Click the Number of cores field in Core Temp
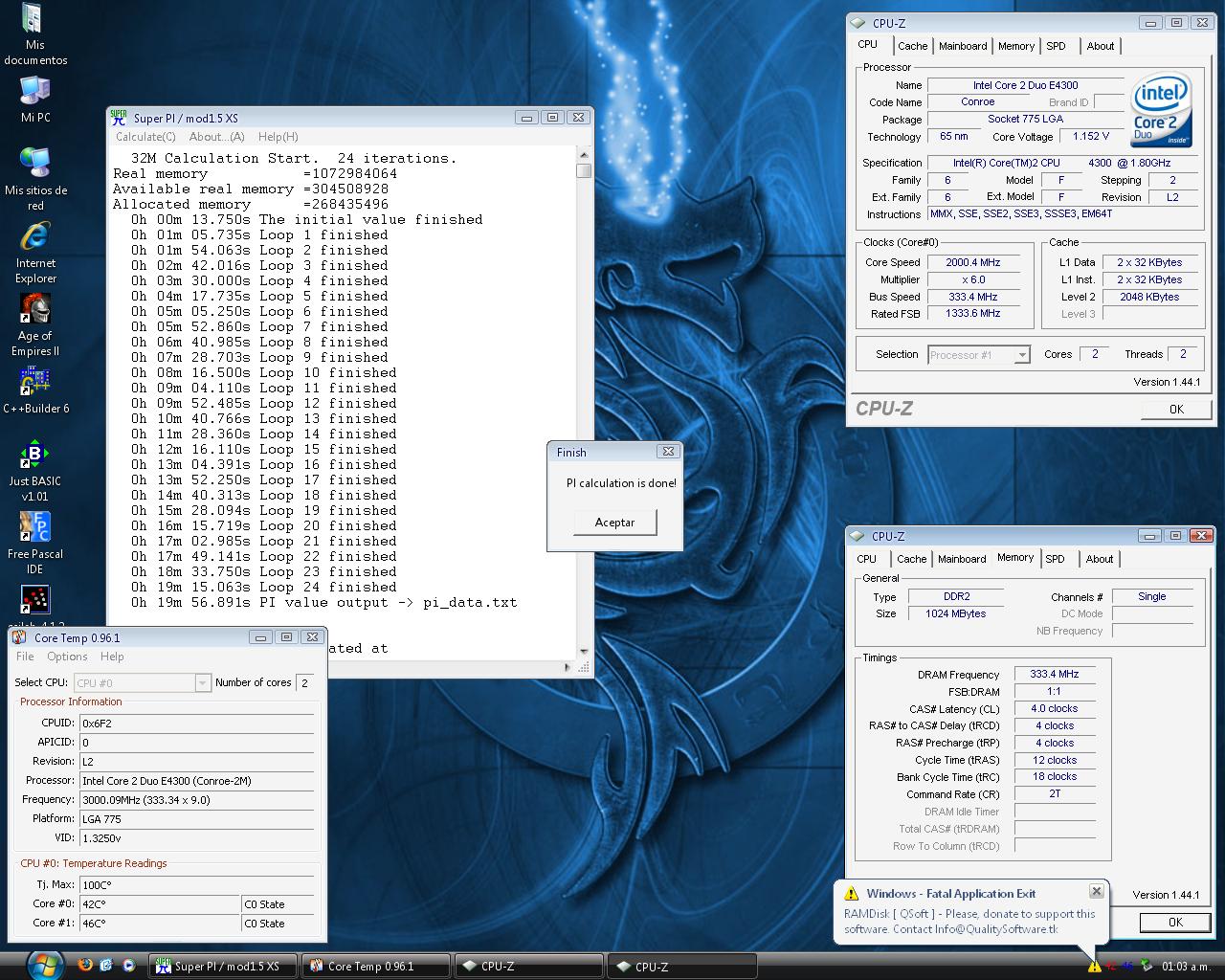This screenshot has height=980, width=1225. pyautogui.click(x=305, y=682)
